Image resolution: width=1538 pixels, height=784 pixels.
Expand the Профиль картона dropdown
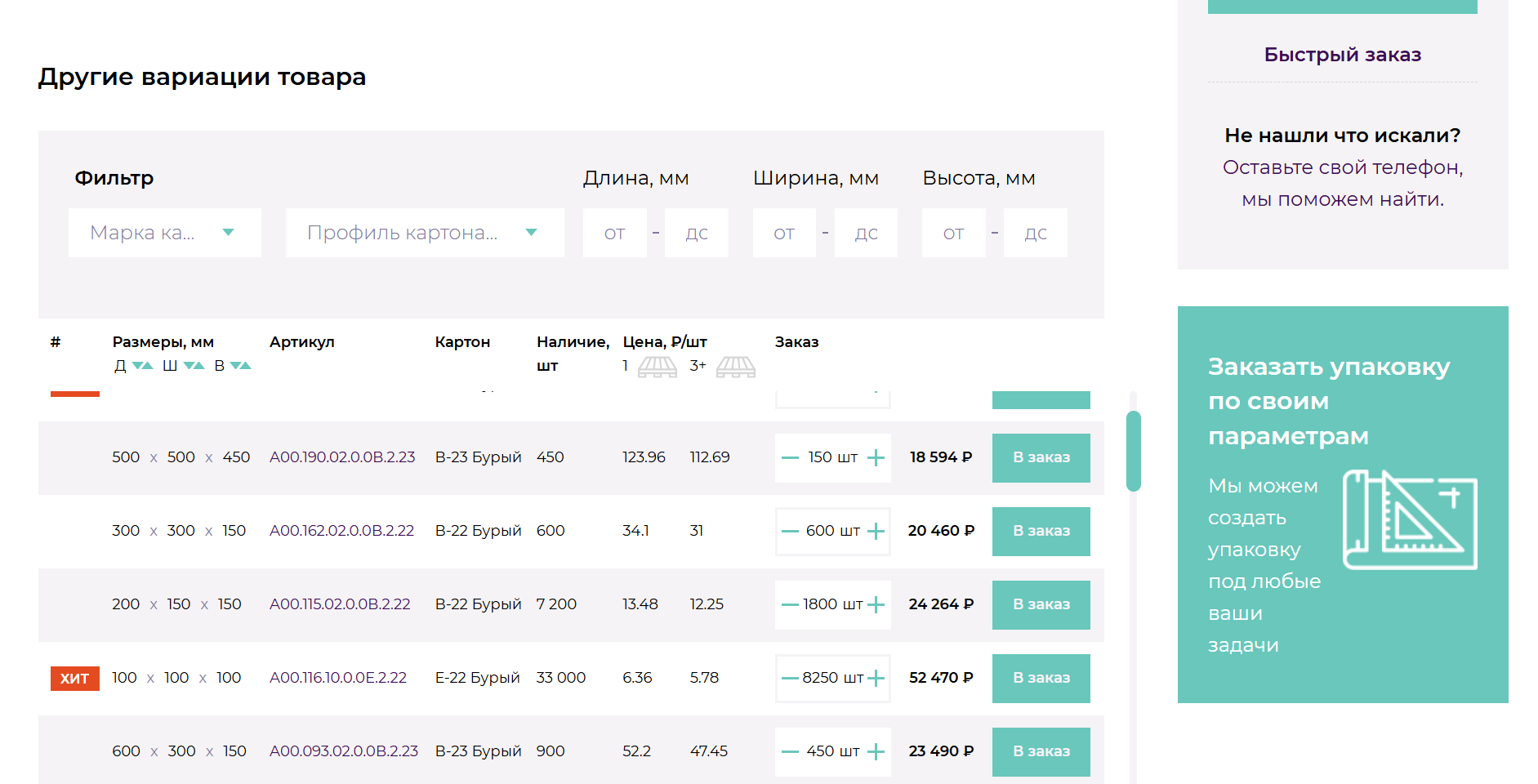pyautogui.click(x=424, y=233)
